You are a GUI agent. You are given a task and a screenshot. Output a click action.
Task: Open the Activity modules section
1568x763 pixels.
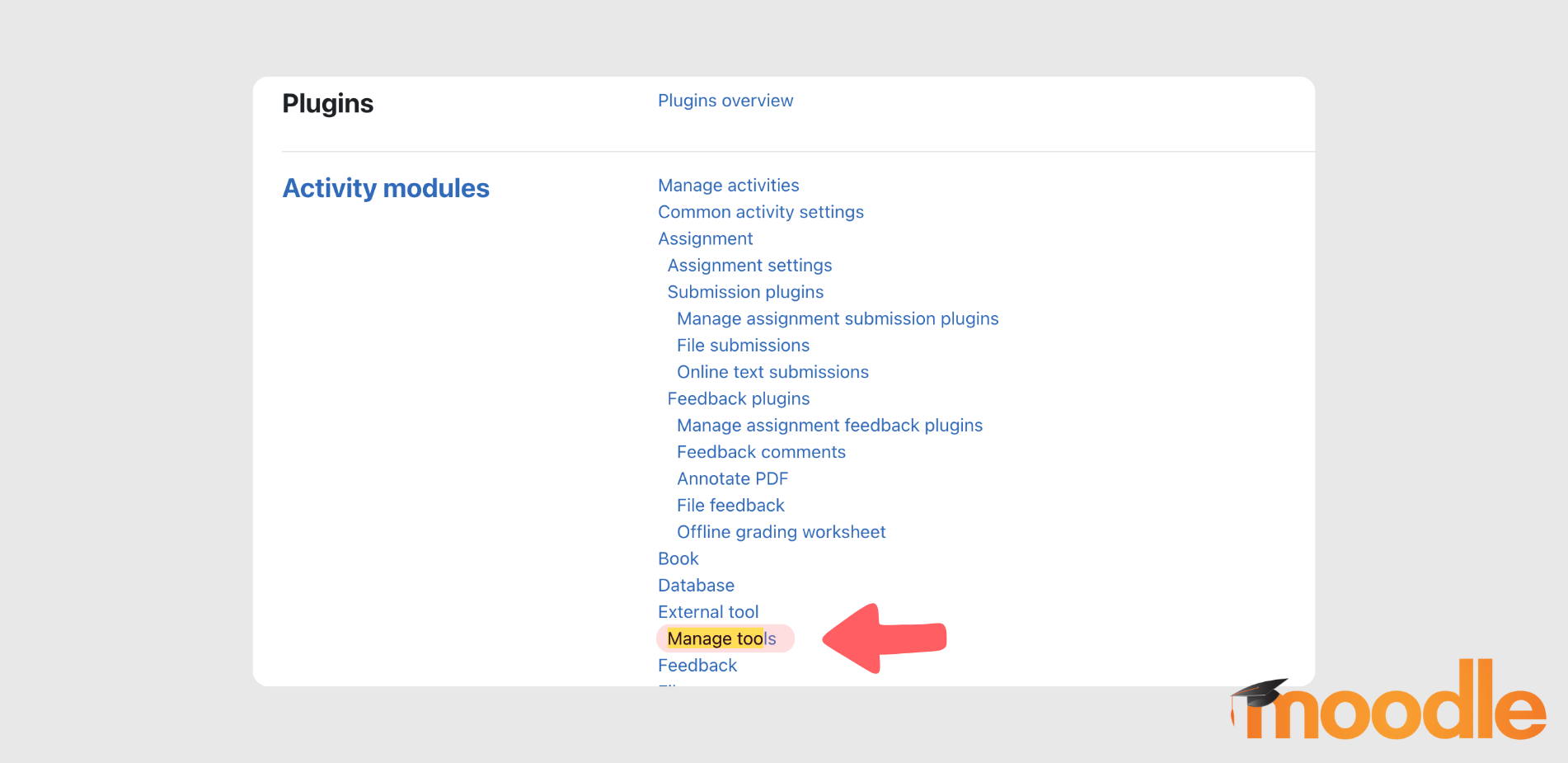pyautogui.click(x=385, y=188)
